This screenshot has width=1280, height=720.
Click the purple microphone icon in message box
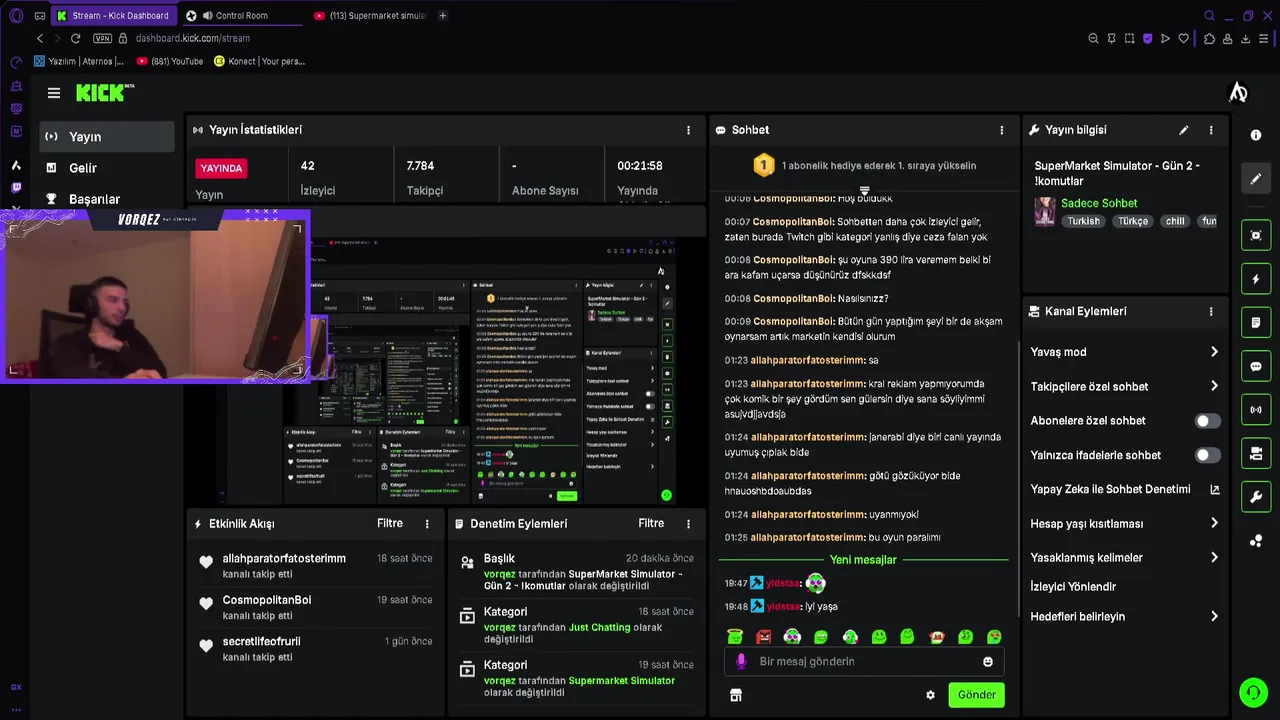[741, 661]
